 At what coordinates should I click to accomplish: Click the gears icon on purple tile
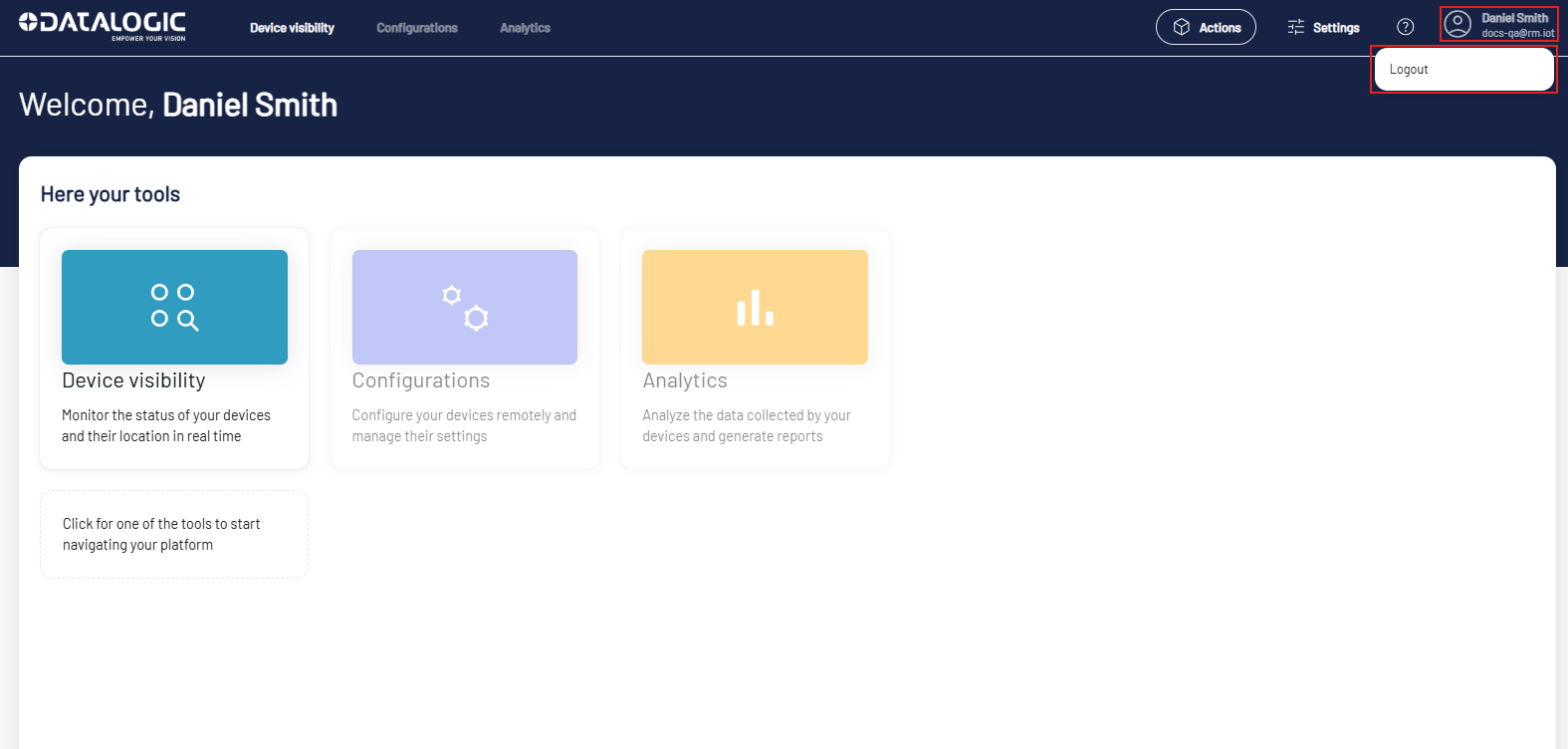point(465,307)
